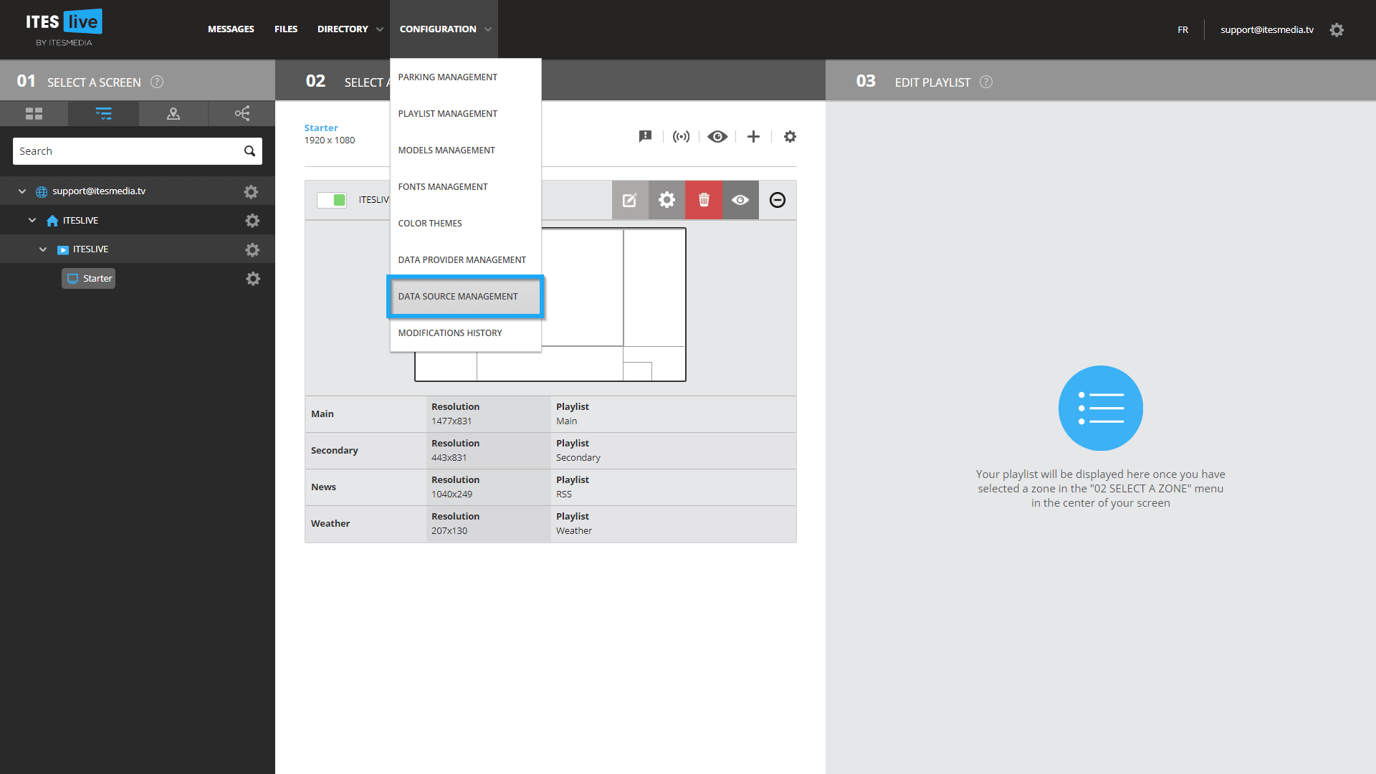Edit the ITESLIVE model with pencil icon
The width and height of the screenshot is (1376, 774).
coord(630,200)
